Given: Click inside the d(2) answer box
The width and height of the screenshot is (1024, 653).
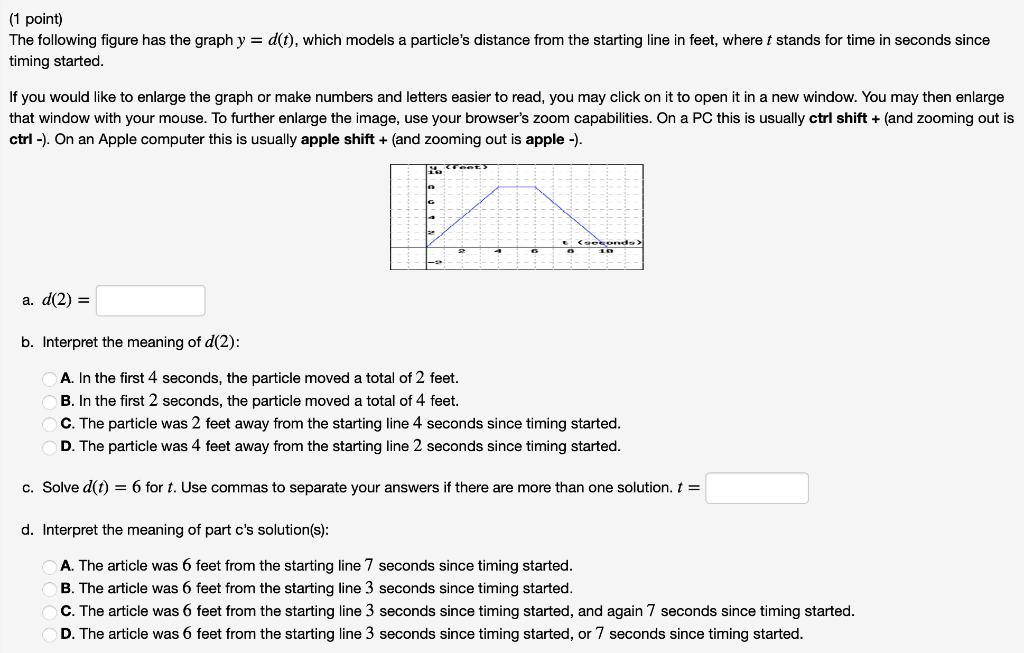Looking at the screenshot, I should (x=150, y=300).
